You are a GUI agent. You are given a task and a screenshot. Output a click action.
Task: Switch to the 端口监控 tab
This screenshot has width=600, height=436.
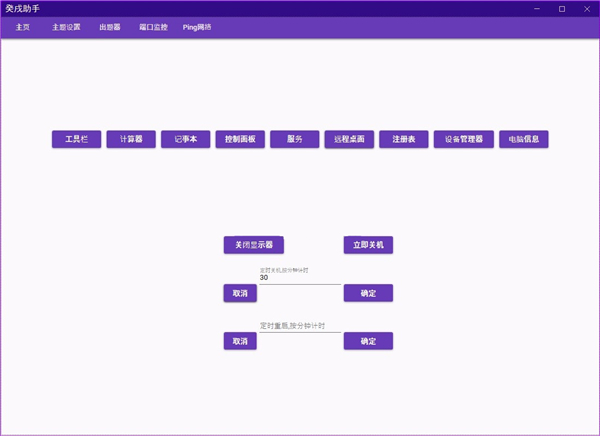point(153,27)
